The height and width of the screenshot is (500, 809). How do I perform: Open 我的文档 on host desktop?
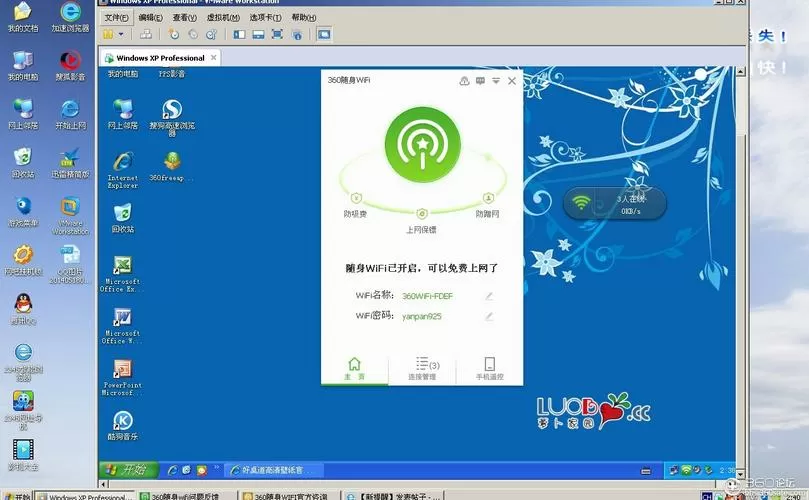23,17
